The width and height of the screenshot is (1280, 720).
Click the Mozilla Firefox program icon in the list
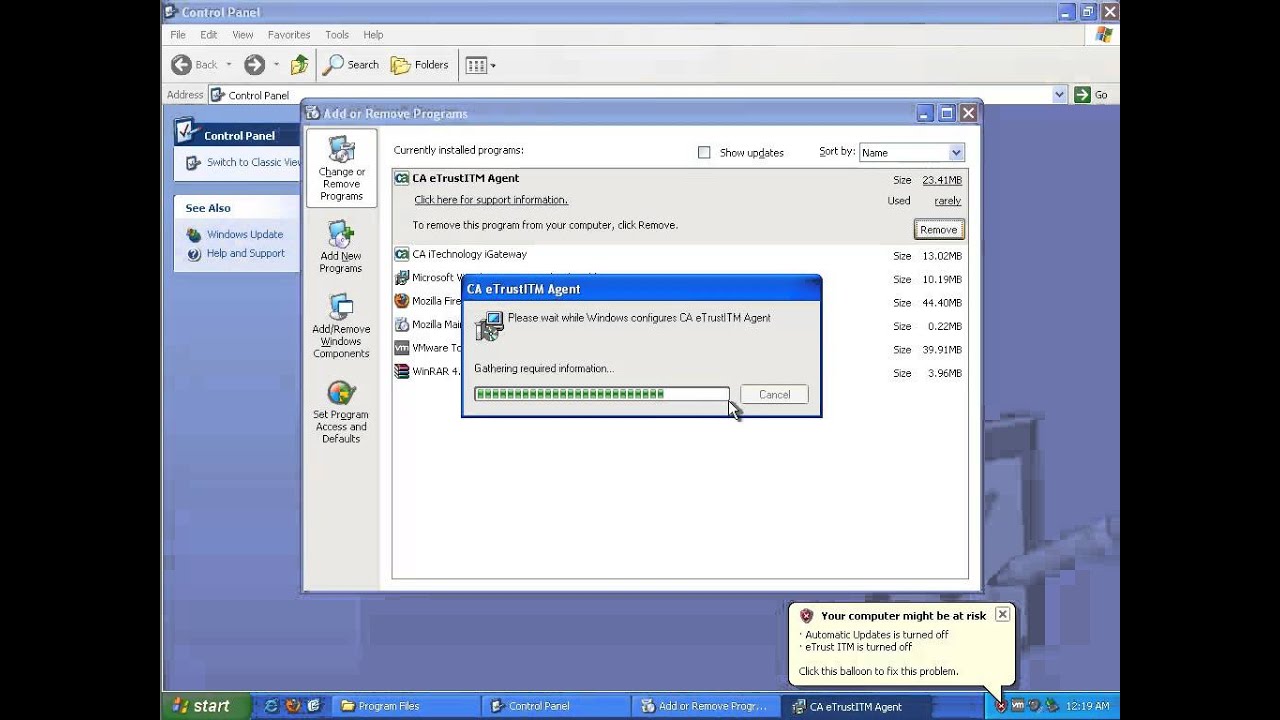402,301
